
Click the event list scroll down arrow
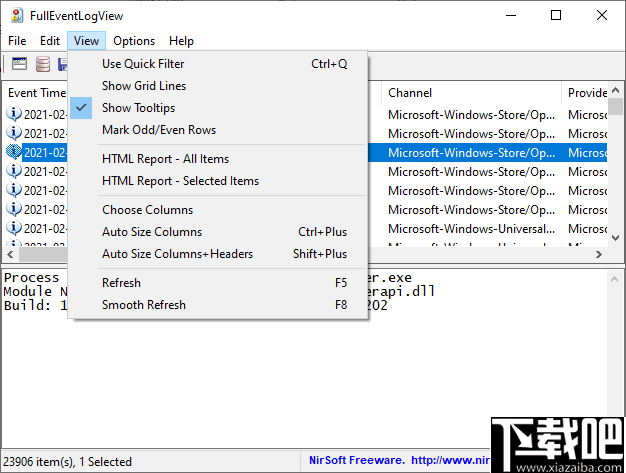[x=615, y=238]
